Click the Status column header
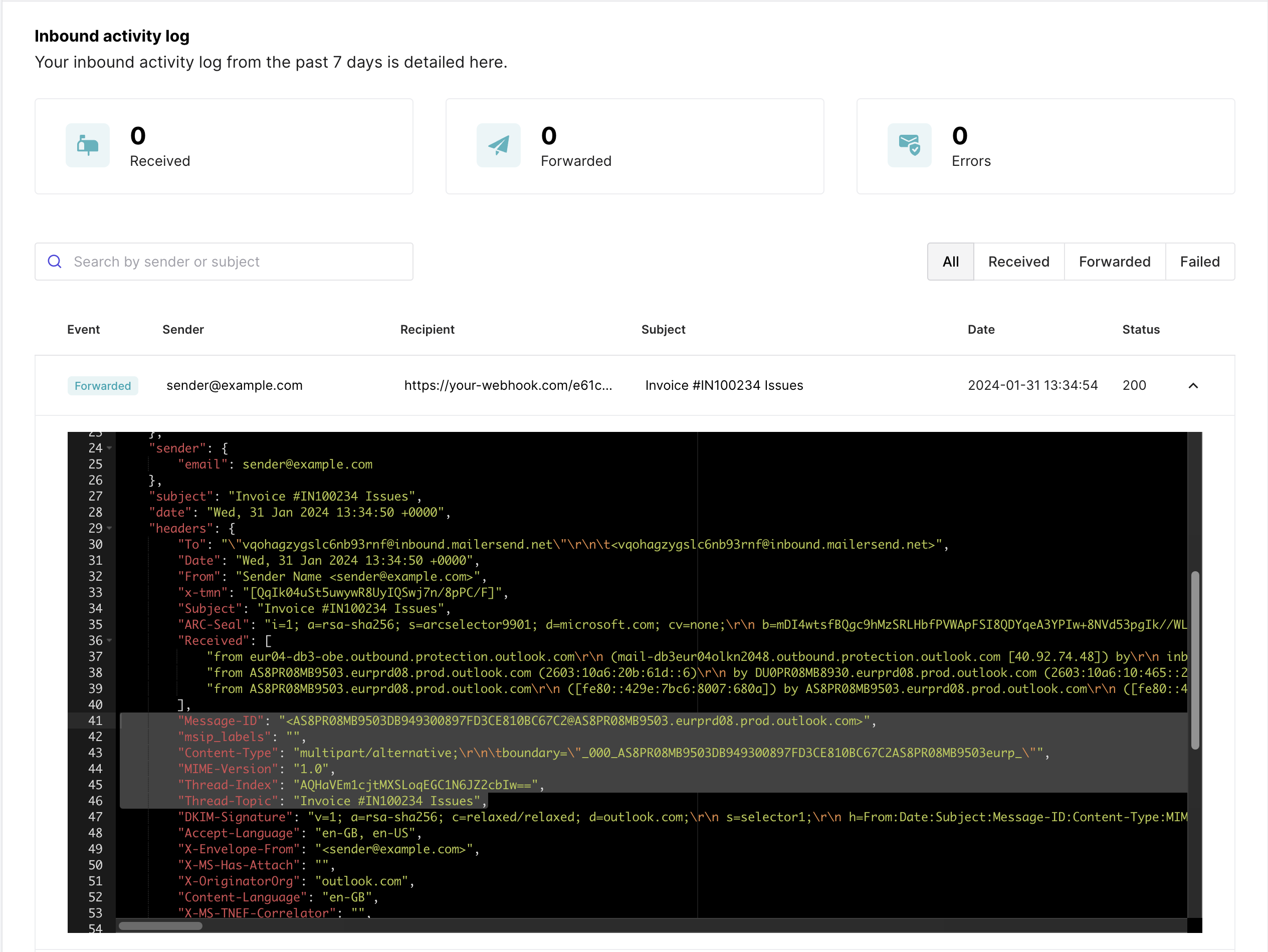The height and width of the screenshot is (952, 1268). tap(1141, 330)
